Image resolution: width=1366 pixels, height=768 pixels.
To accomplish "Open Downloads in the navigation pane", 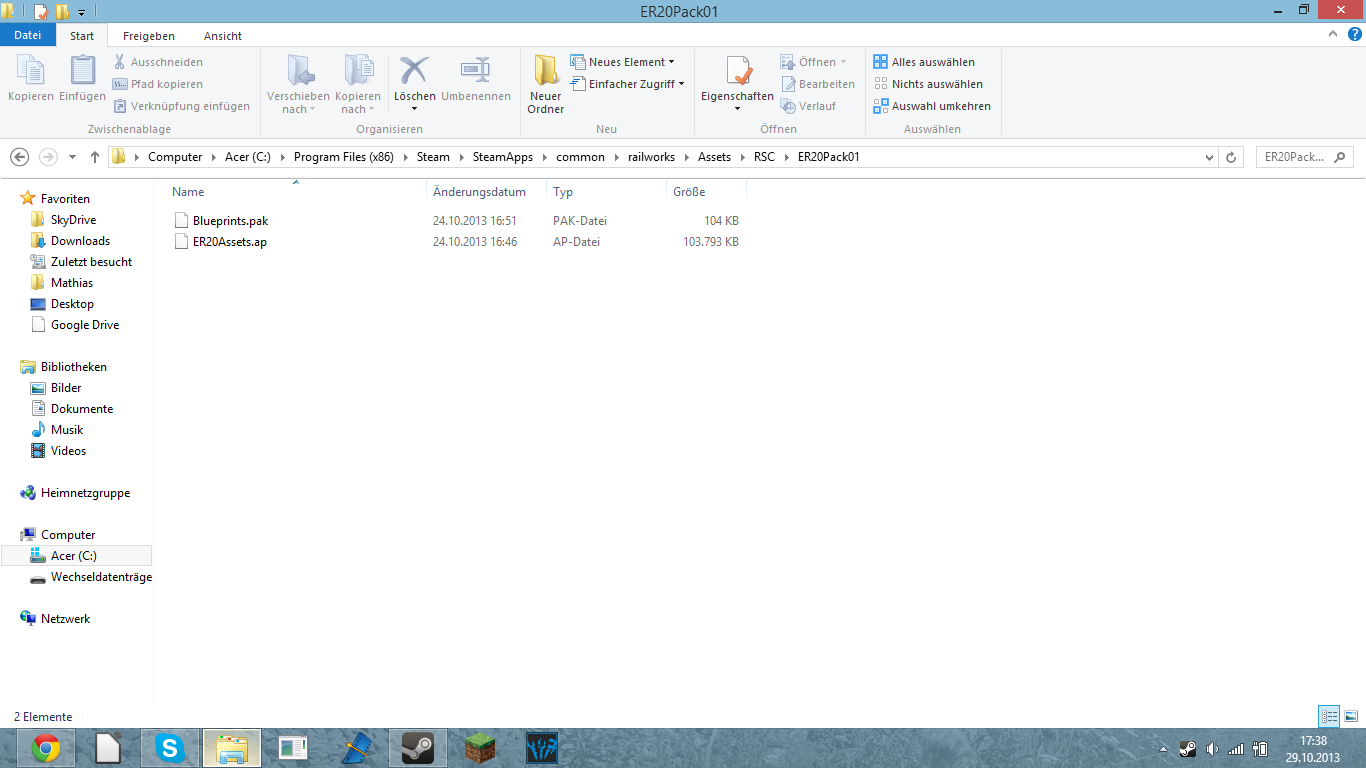I will 80,241.
